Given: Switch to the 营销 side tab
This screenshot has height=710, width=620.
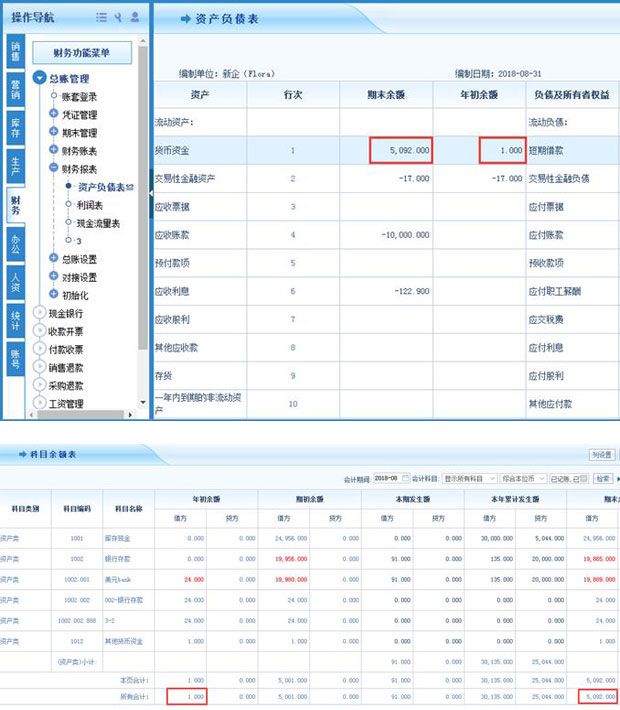Looking at the screenshot, I should coord(15,90).
